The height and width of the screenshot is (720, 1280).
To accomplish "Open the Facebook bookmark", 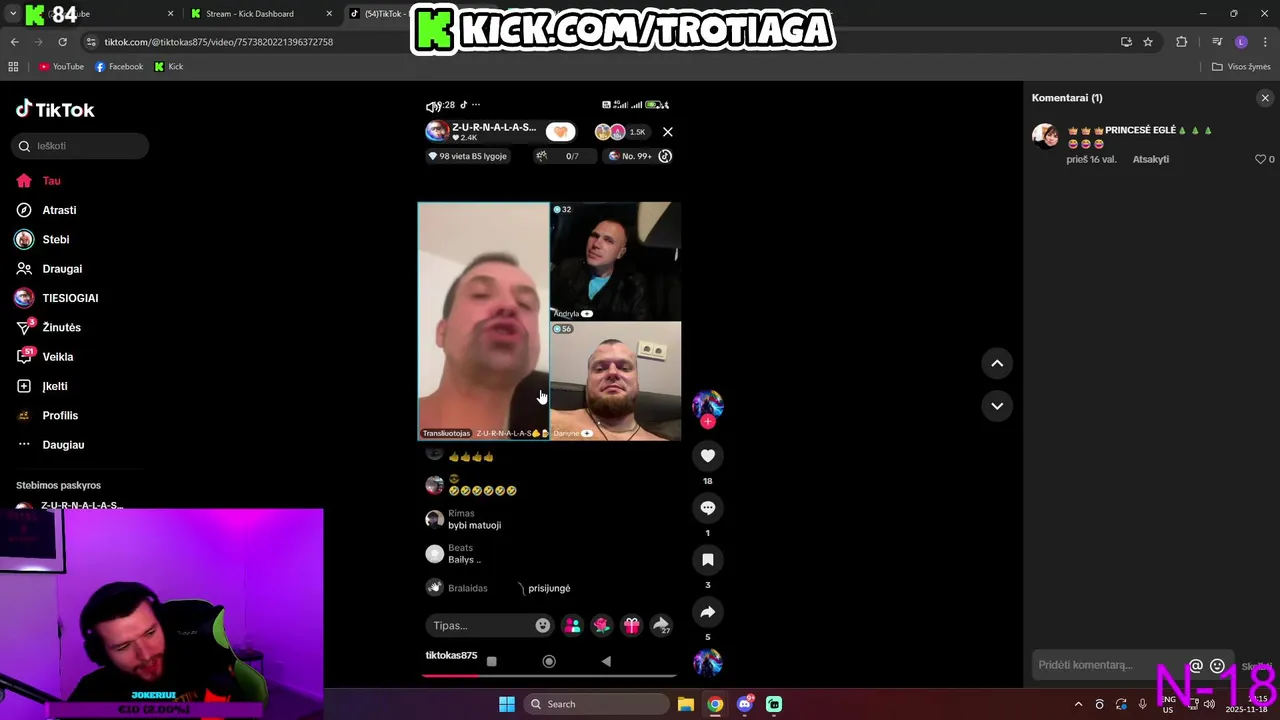I will [119, 67].
